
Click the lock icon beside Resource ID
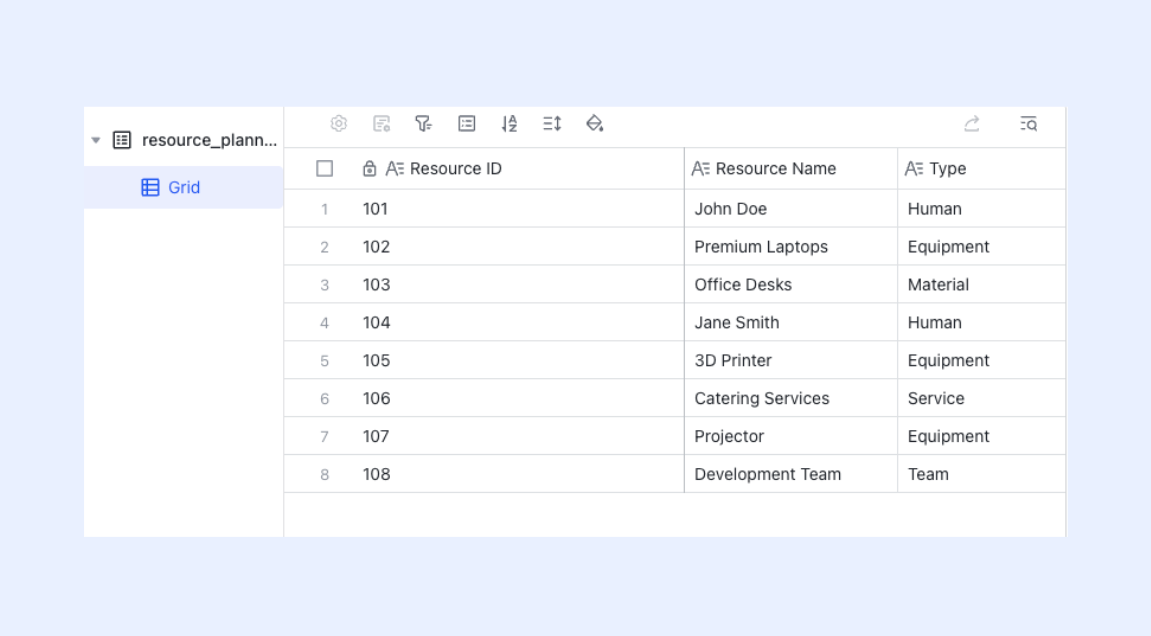[369, 169]
